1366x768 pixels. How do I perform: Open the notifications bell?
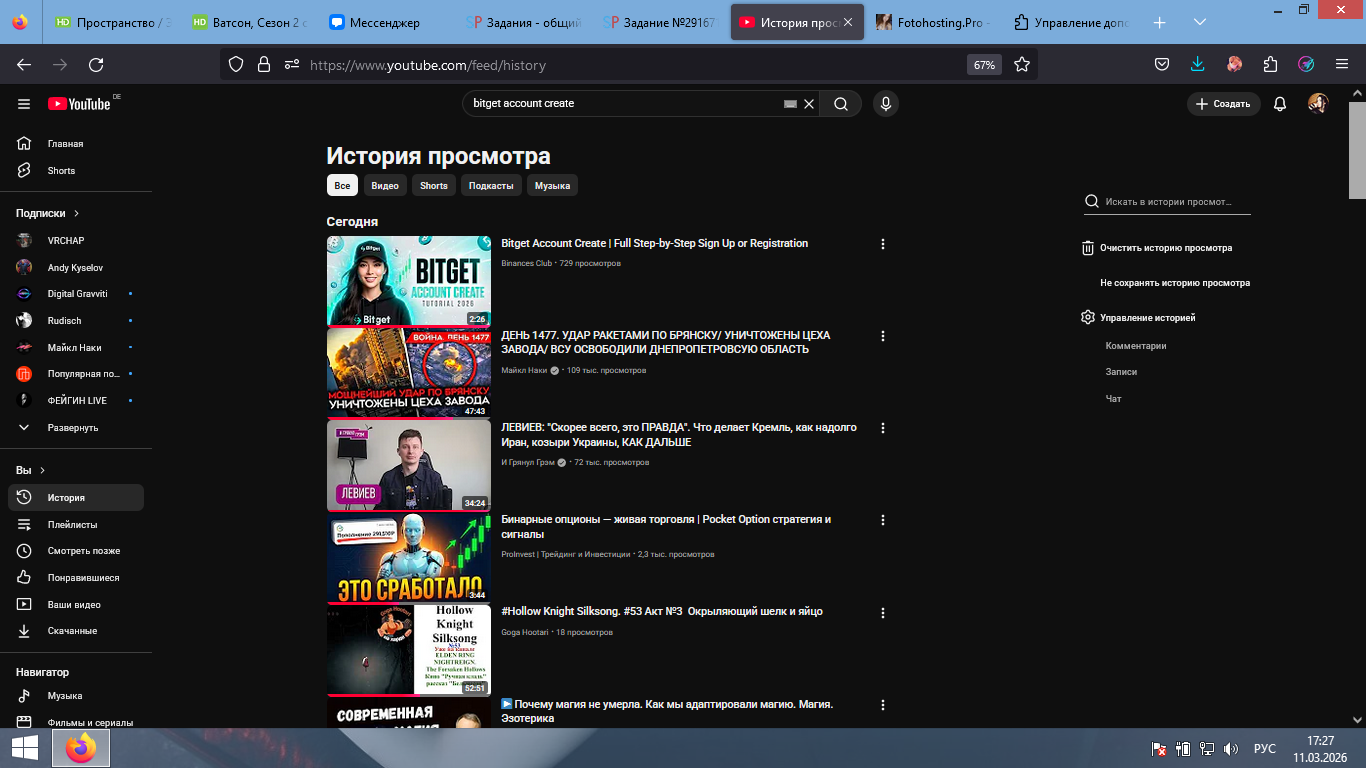point(1279,104)
